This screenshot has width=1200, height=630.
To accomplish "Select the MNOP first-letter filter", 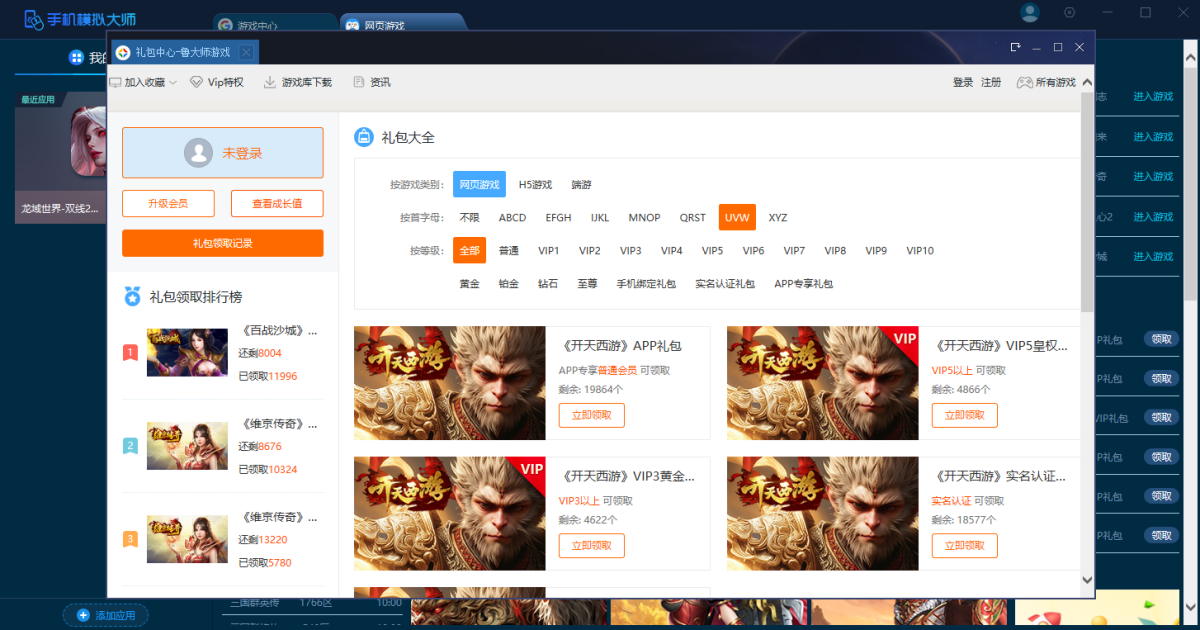I will [x=644, y=218].
